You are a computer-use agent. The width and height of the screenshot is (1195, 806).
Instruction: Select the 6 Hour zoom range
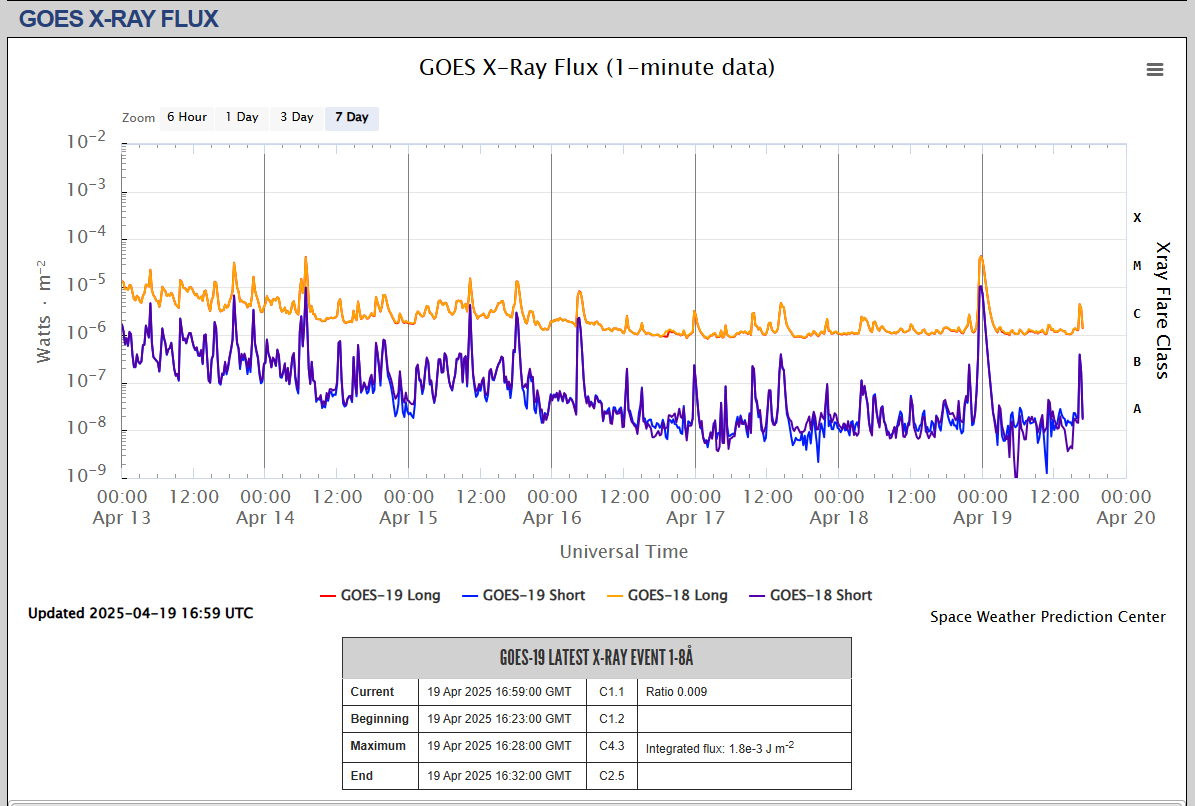tap(187, 117)
